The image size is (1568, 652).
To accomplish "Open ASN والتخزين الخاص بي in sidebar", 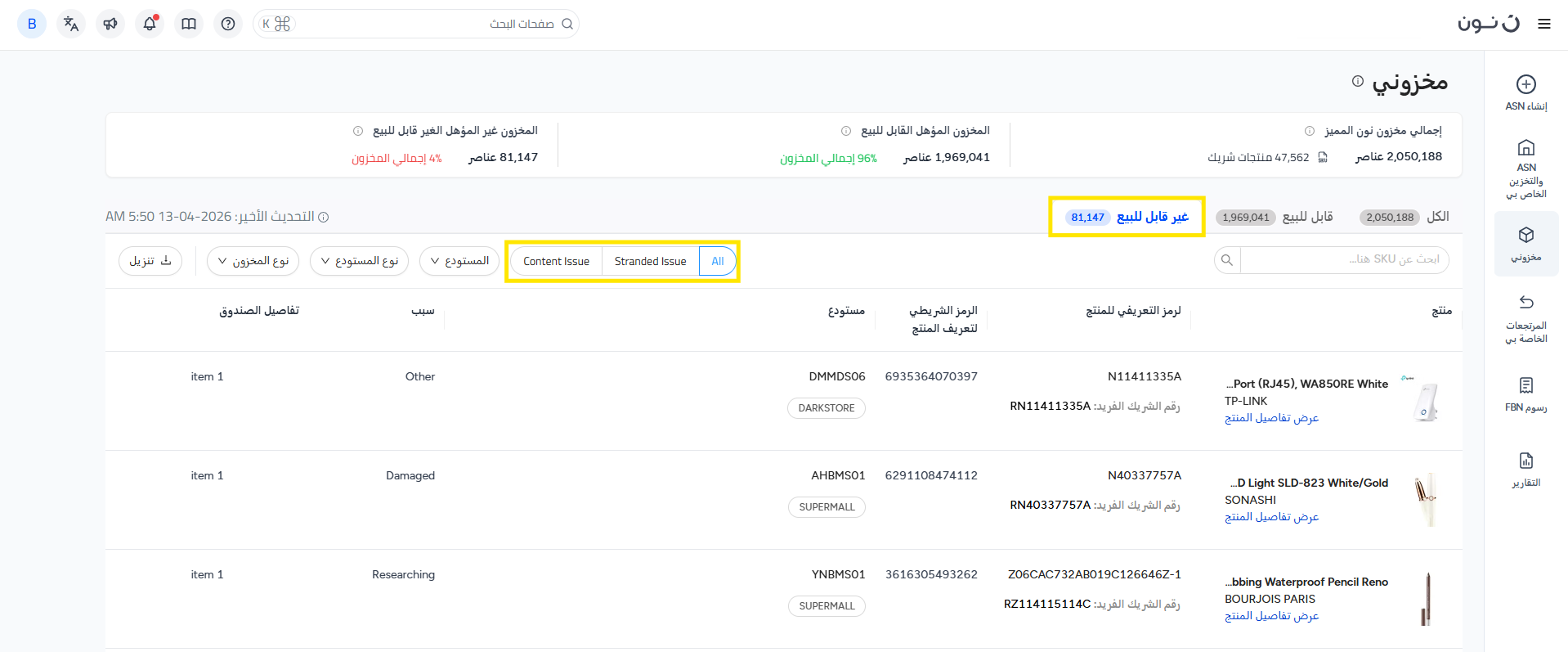I will (x=1525, y=168).
